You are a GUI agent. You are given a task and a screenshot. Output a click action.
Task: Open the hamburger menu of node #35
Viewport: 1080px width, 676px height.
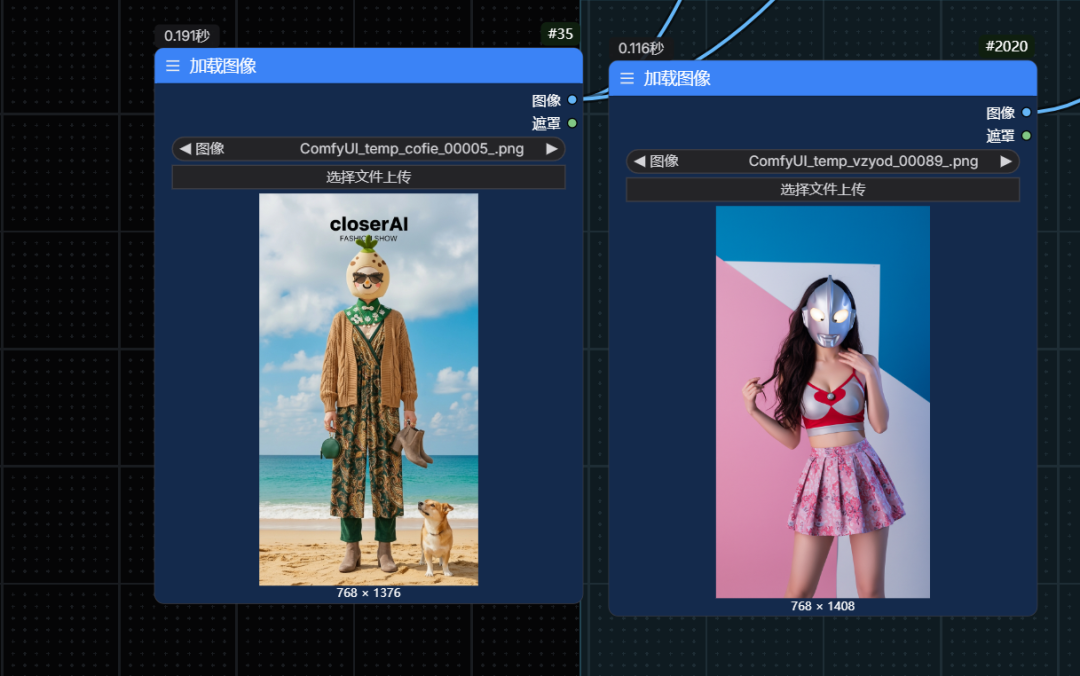[172, 66]
